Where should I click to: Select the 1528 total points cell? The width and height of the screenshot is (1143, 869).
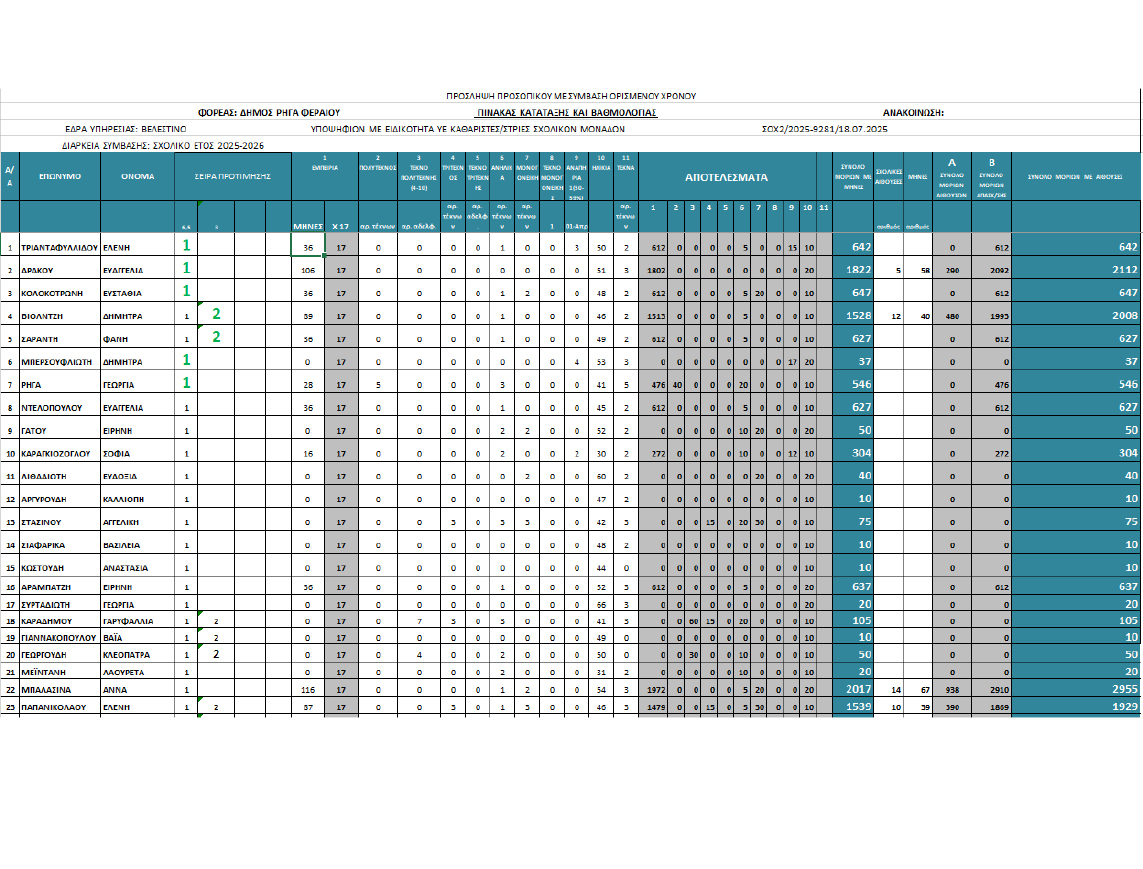(853, 315)
